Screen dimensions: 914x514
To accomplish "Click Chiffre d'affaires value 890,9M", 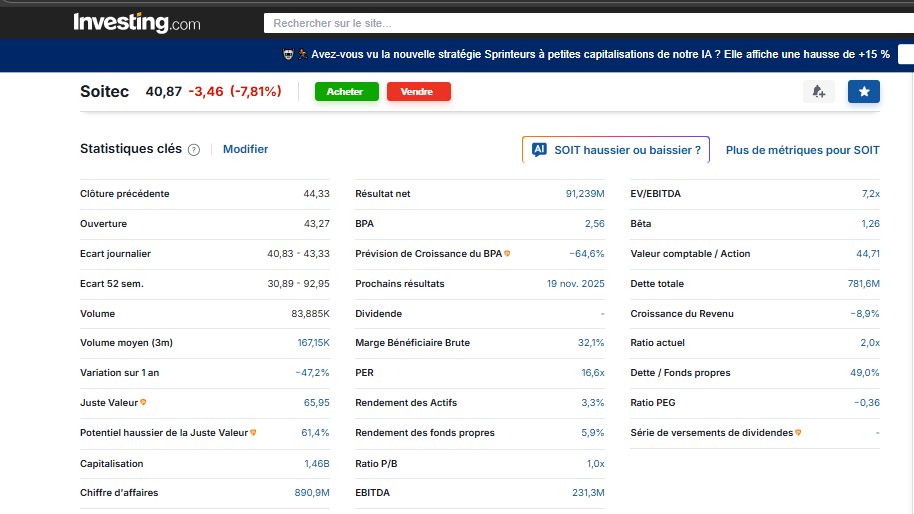I will pyautogui.click(x=312, y=492).
